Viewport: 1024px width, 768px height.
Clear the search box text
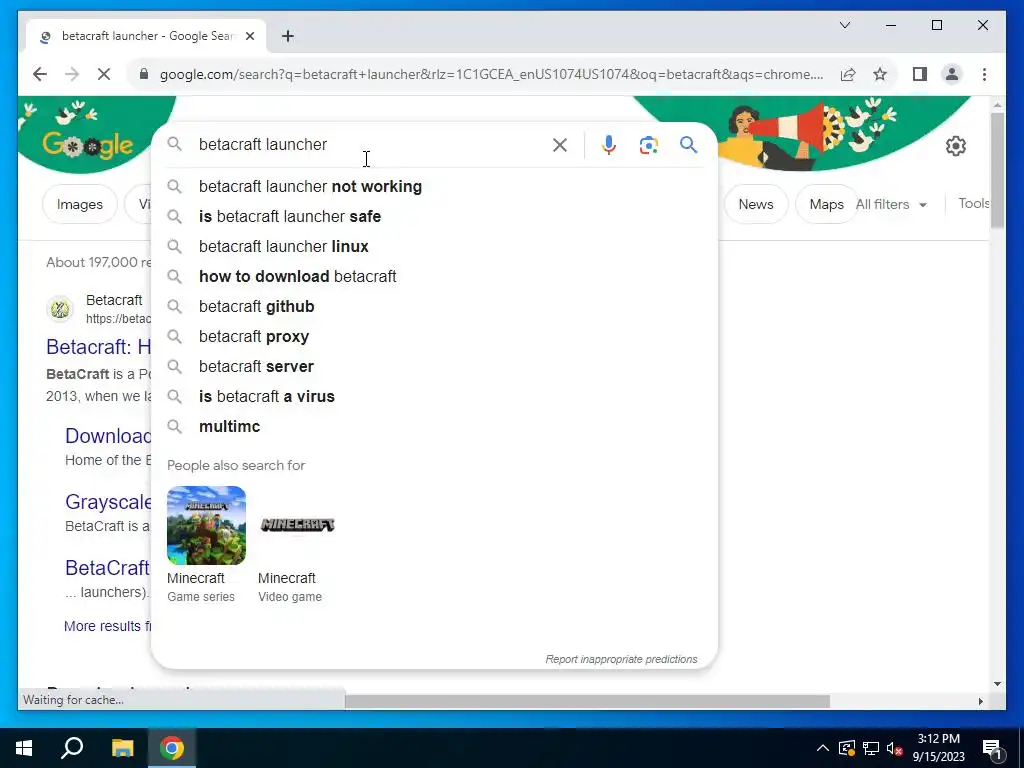560,145
